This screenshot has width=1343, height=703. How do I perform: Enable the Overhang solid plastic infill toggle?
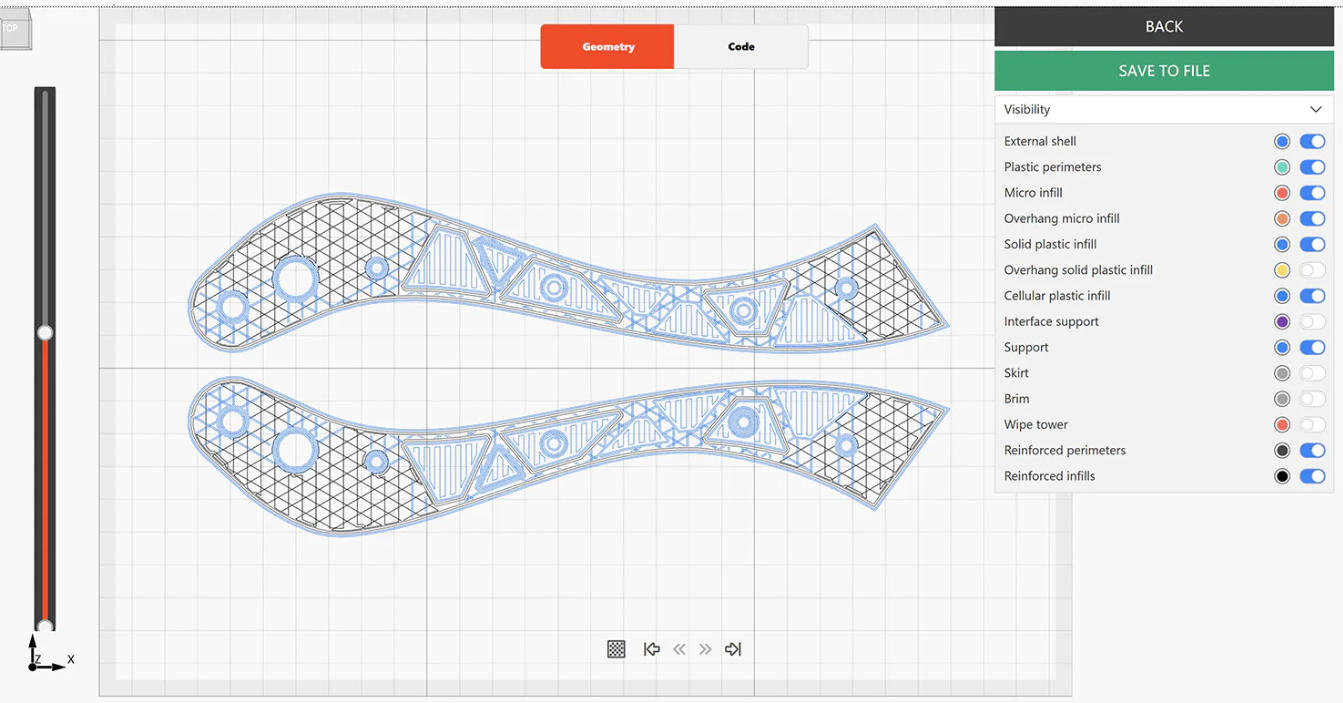tap(1312, 270)
